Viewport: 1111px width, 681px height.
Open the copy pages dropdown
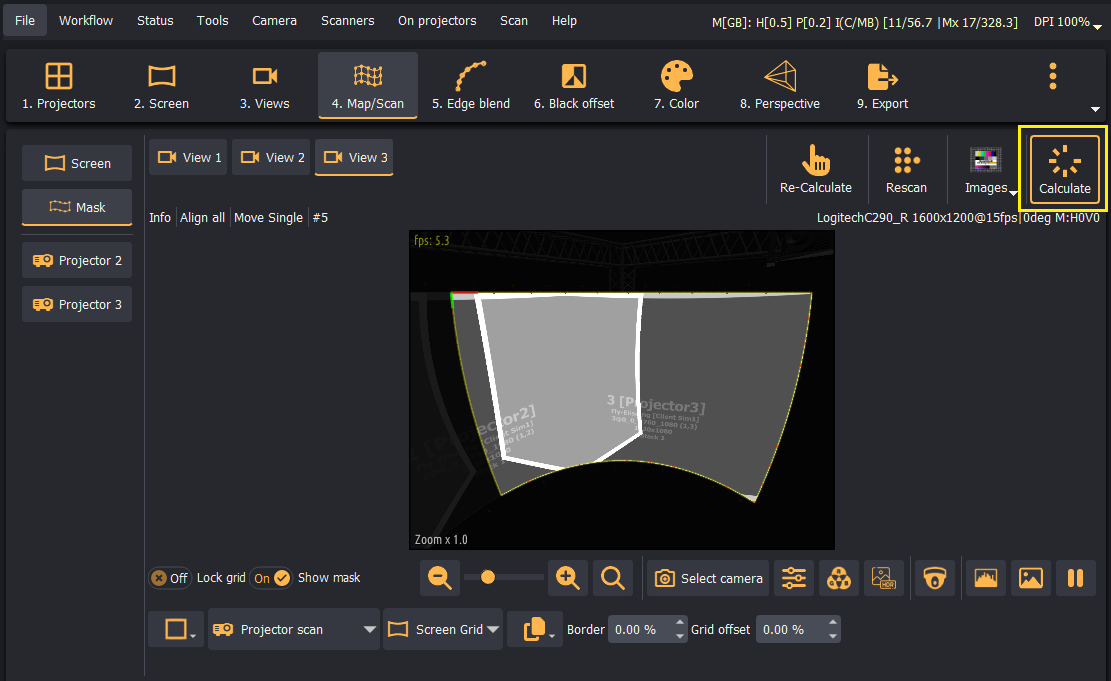click(x=536, y=629)
